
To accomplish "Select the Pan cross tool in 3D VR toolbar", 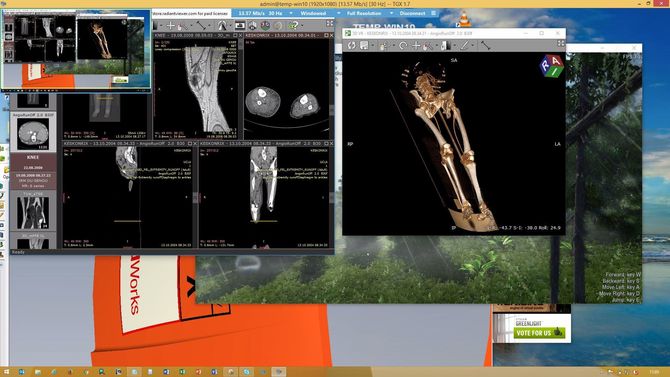I will (x=416, y=45).
